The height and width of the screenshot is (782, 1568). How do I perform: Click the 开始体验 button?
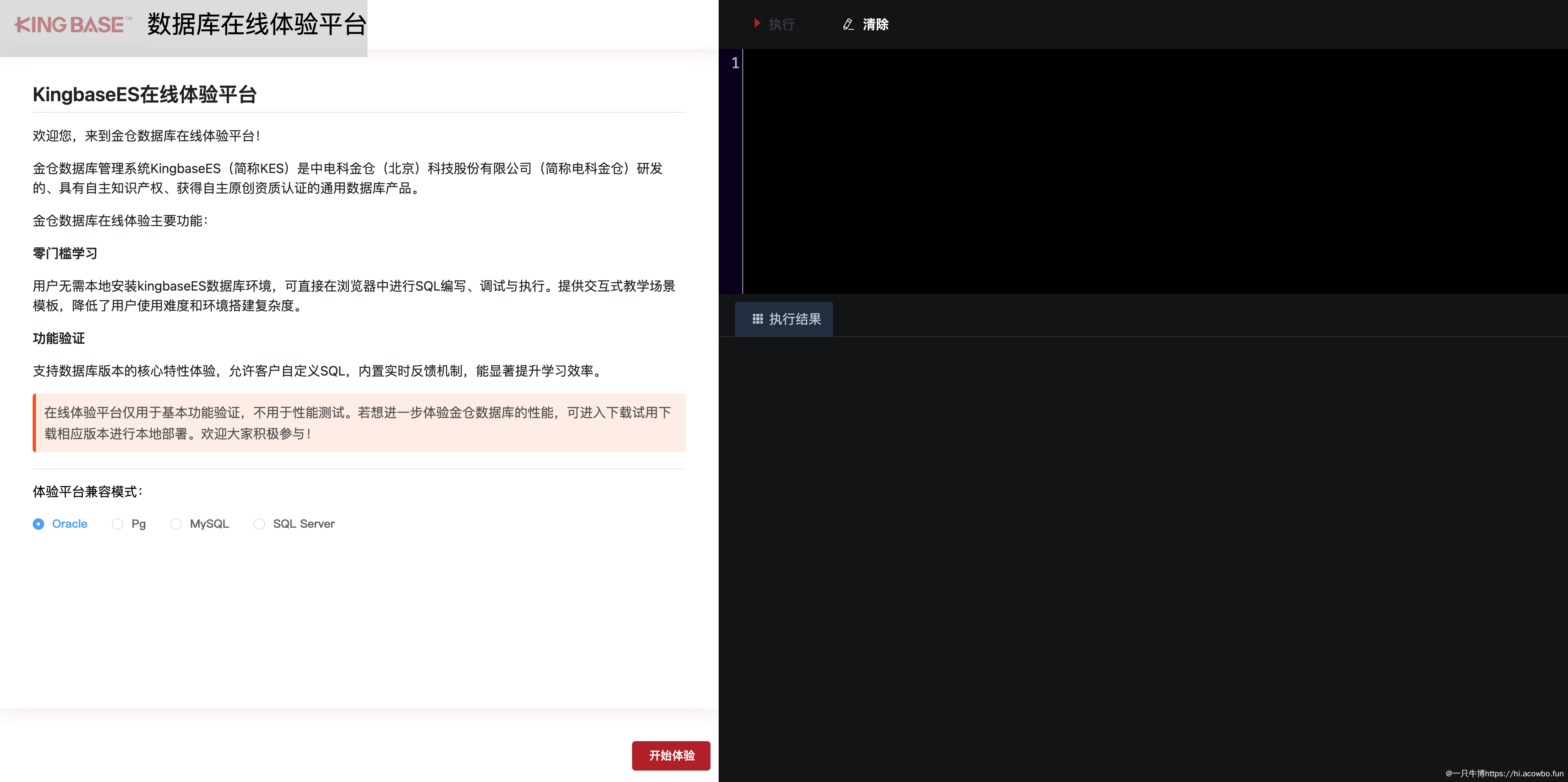(x=671, y=755)
